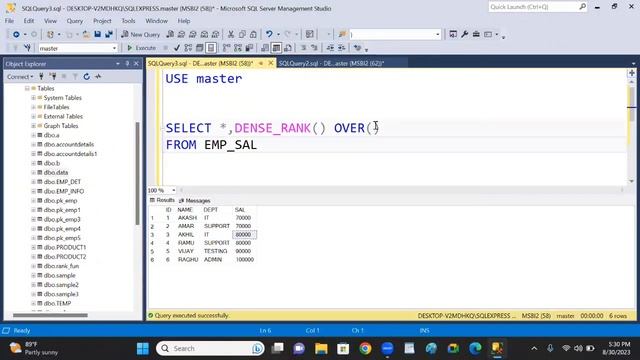Click the Object Explorer vertical scrollbar
Screen dimensions: 640x360
pos(138,173)
